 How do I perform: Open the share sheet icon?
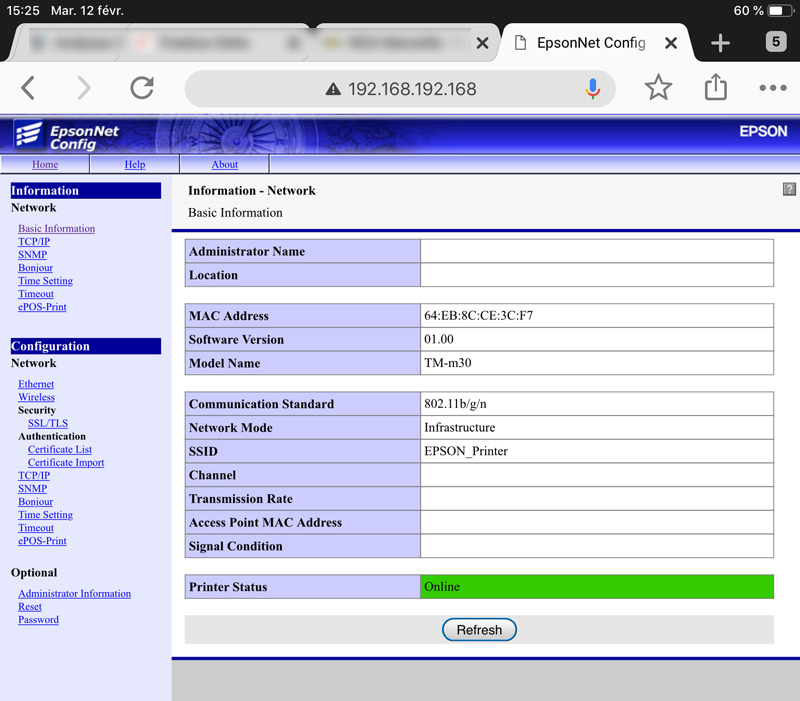(715, 87)
